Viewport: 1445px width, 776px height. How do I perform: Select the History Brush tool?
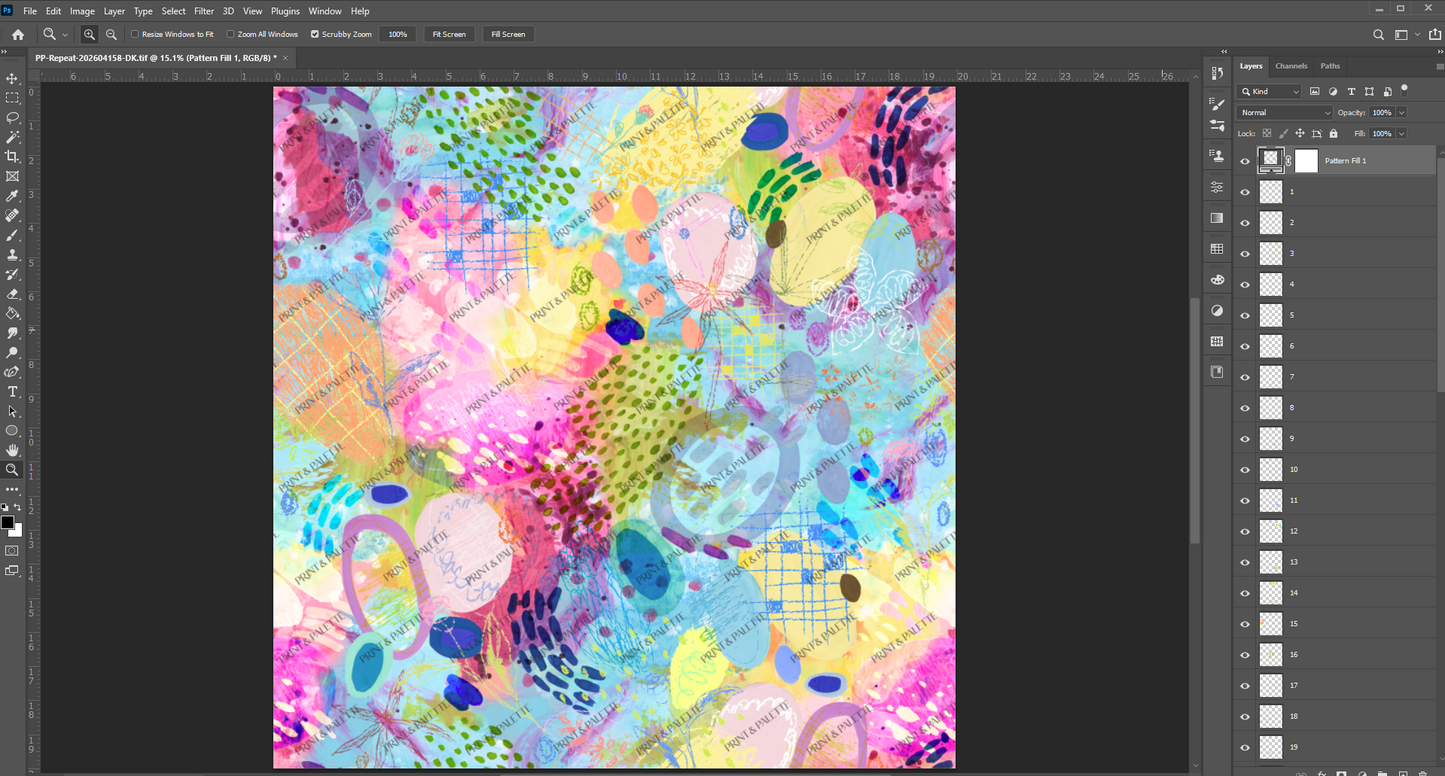(12, 274)
